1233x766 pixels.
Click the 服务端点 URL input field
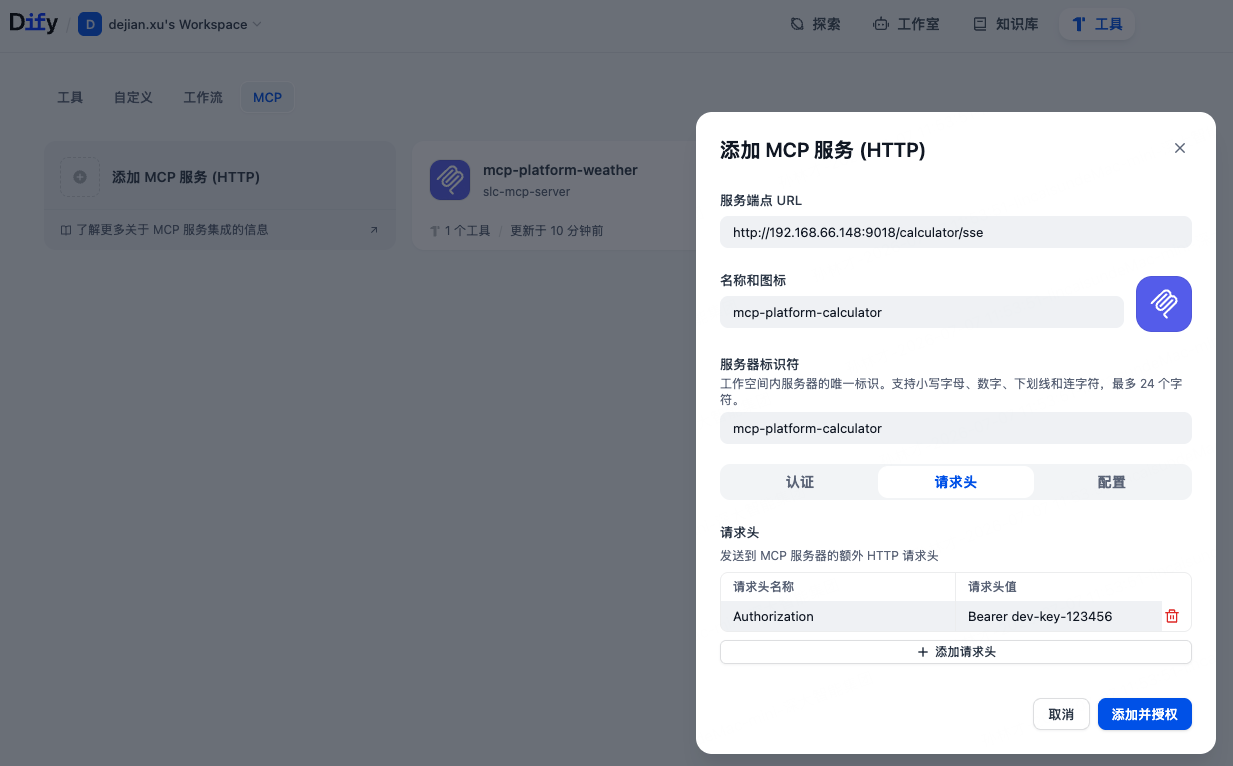(956, 232)
